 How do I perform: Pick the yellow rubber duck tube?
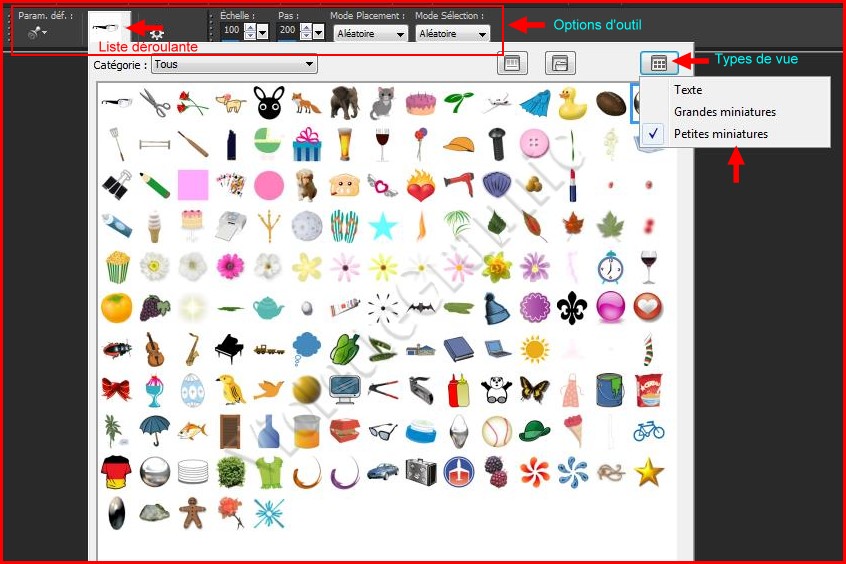571,102
